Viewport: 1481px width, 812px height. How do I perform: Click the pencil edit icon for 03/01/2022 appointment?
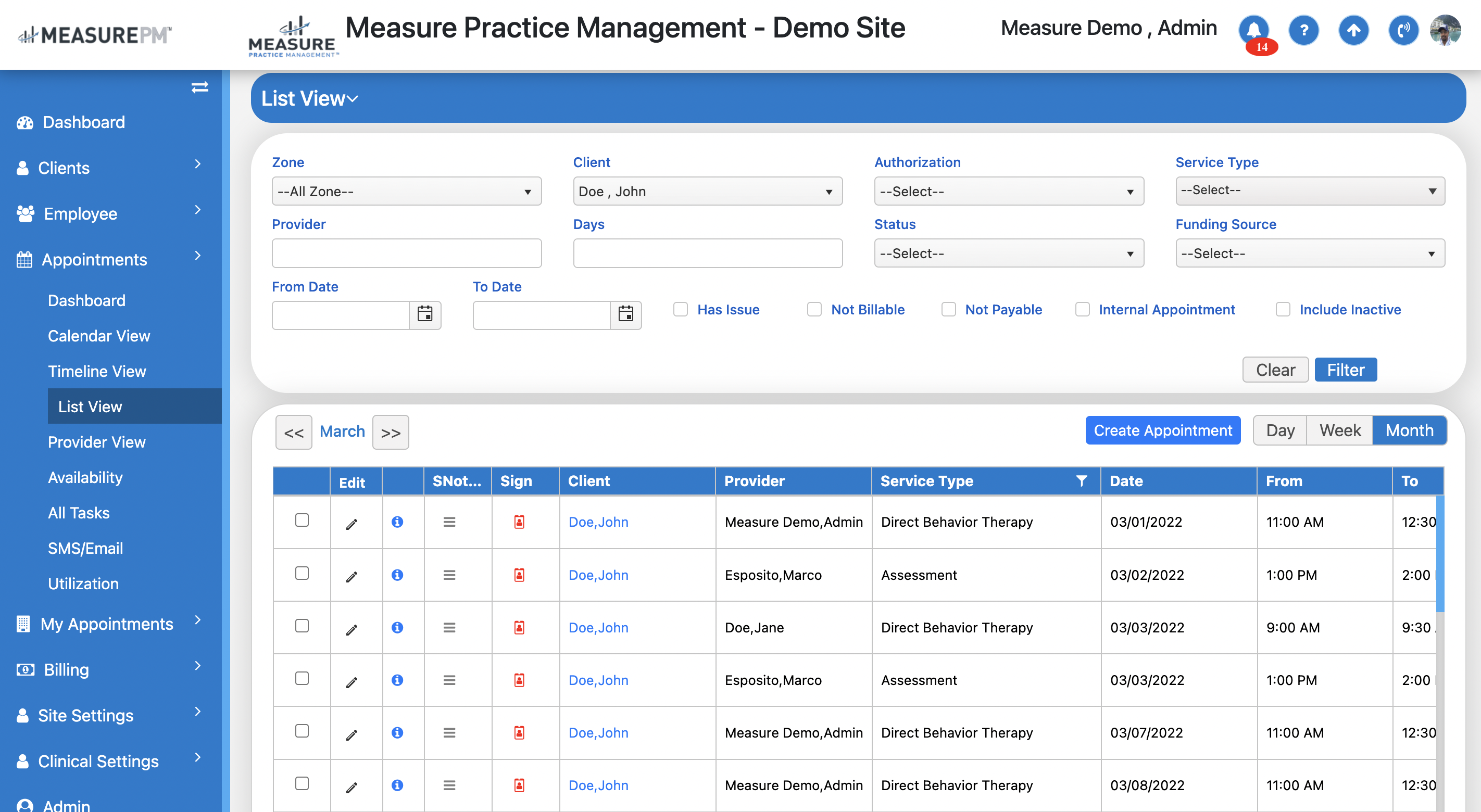coord(352,524)
